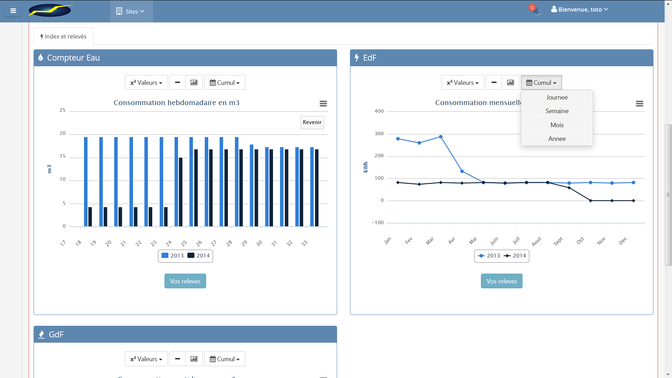Click the page vertical scrollbar
Screen dimensions: 672x378
[x=668, y=195]
